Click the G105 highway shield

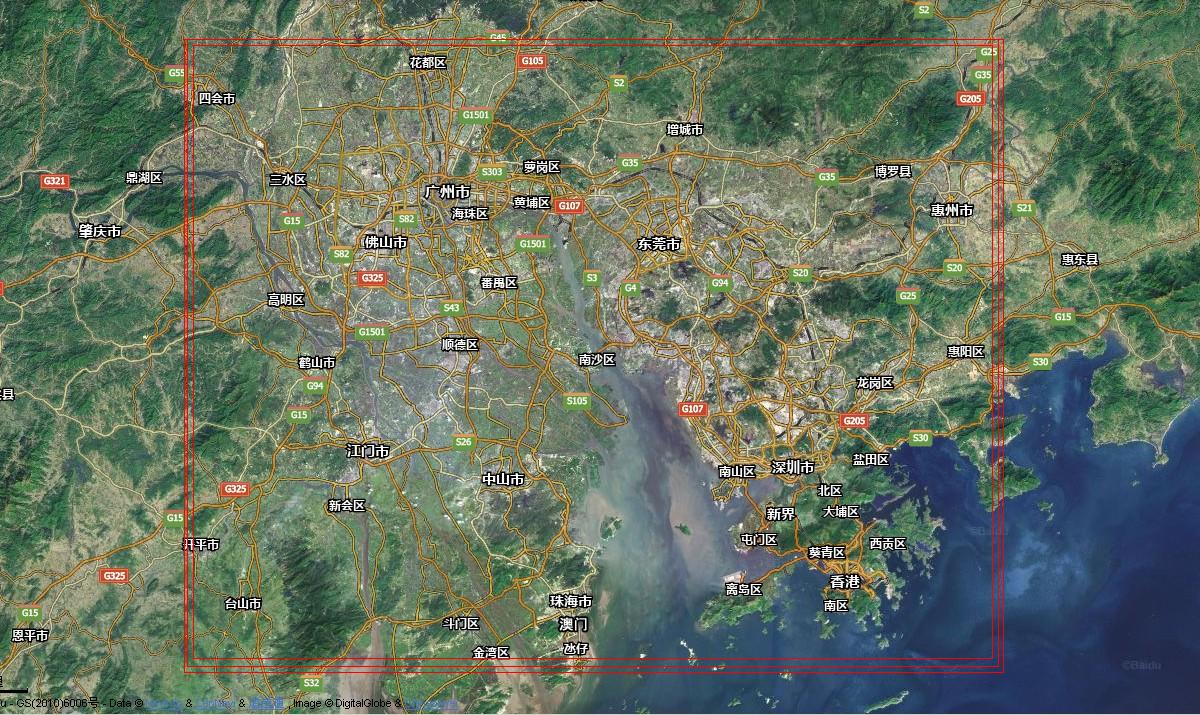point(533,61)
